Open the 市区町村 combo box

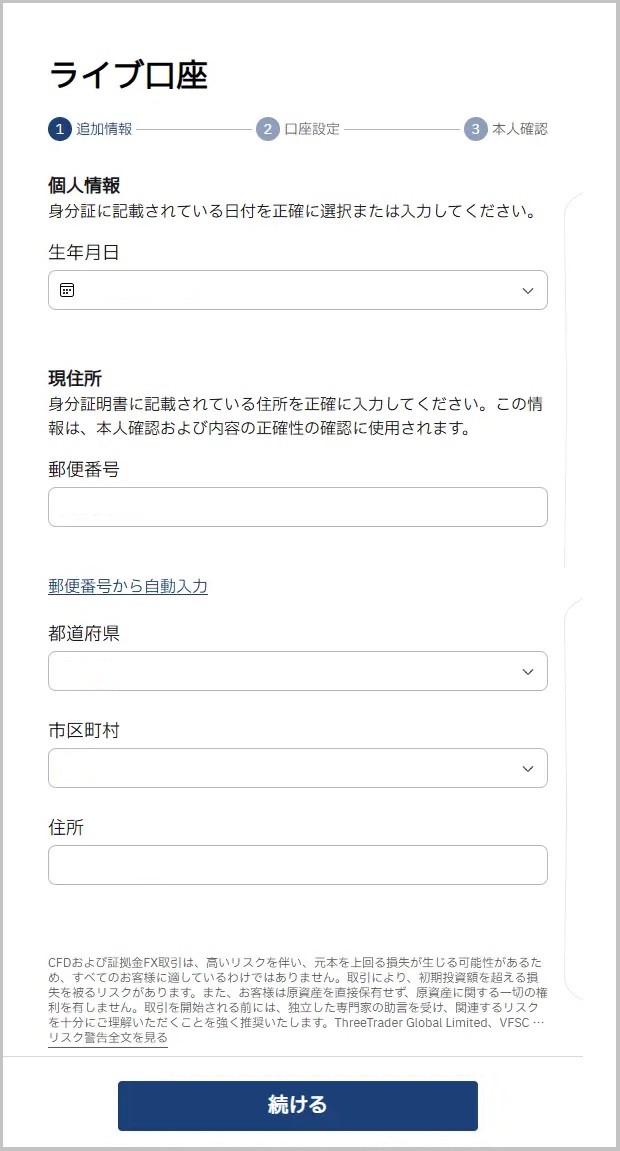click(280, 768)
